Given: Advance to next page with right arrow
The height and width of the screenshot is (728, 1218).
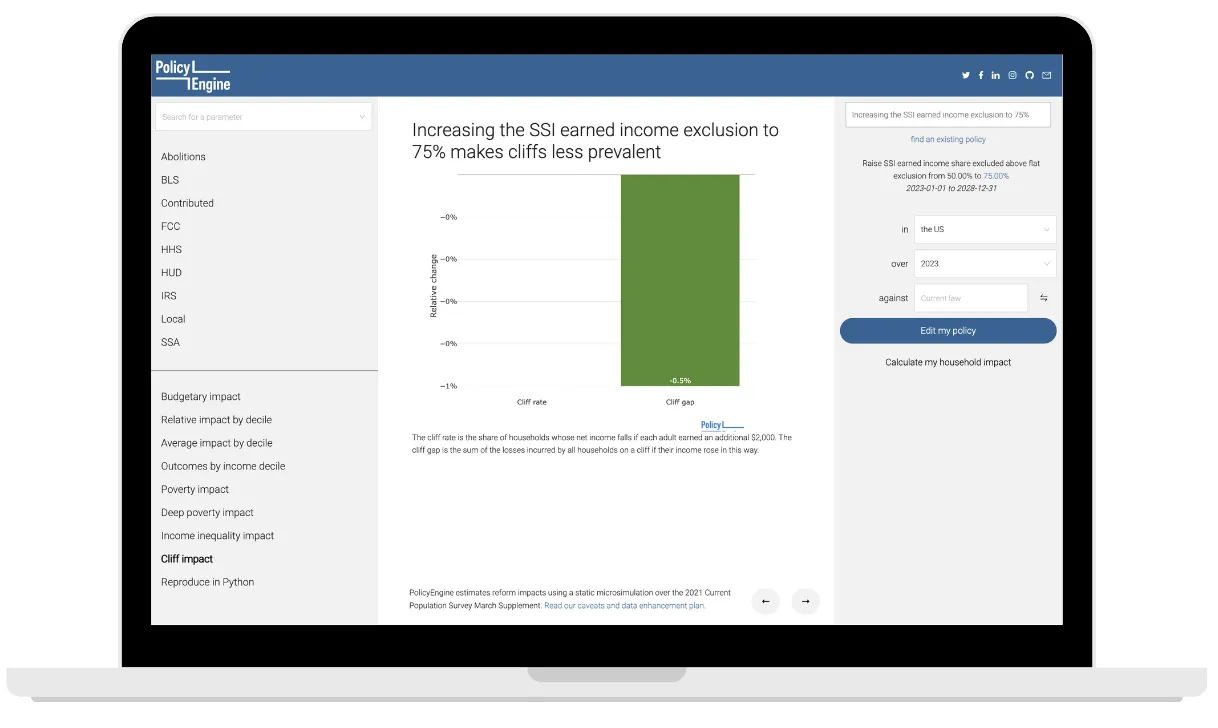Looking at the screenshot, I should [x=805, y=601].
